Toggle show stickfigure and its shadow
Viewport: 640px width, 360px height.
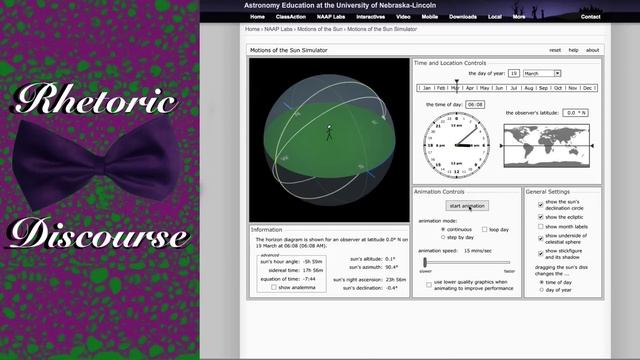click(x=540, y=253)
